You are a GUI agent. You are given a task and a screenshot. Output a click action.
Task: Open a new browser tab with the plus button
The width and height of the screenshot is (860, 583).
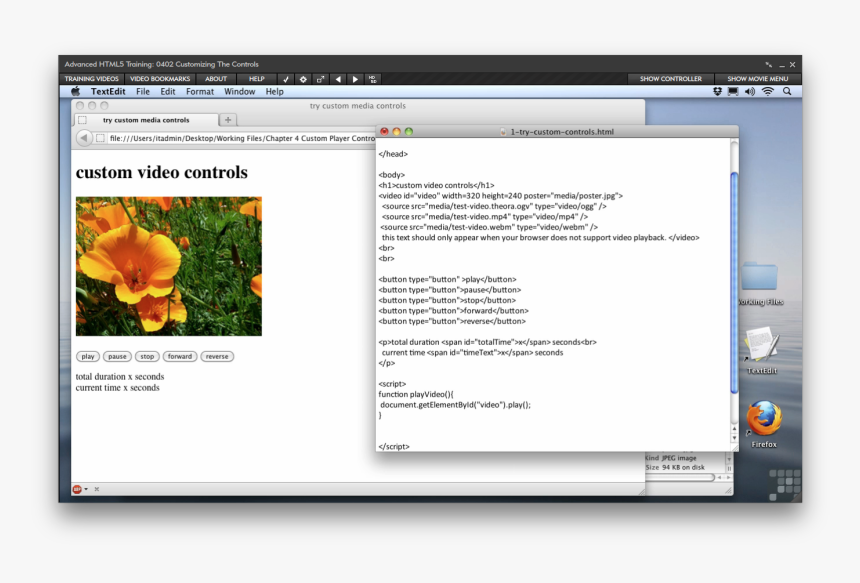pos(228,120)
